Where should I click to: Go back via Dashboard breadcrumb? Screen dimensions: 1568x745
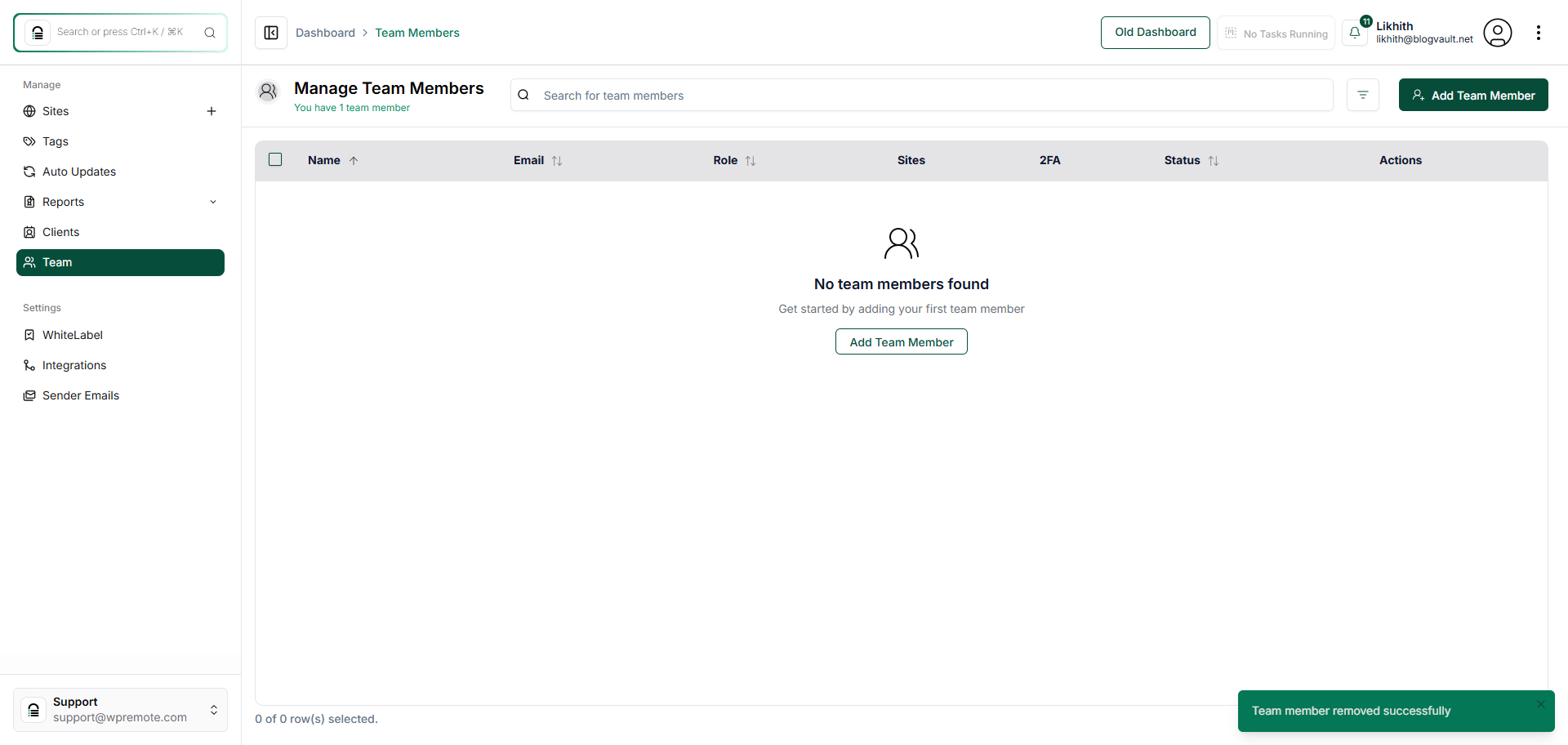[326, 33]
